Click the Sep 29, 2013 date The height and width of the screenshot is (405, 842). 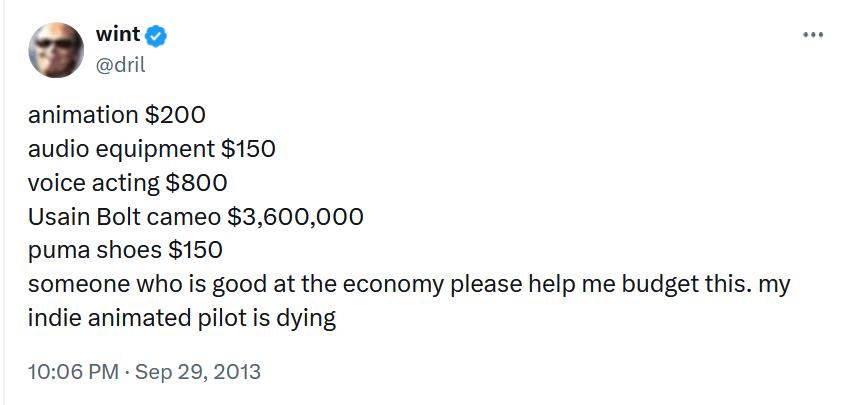click(200, 372)
